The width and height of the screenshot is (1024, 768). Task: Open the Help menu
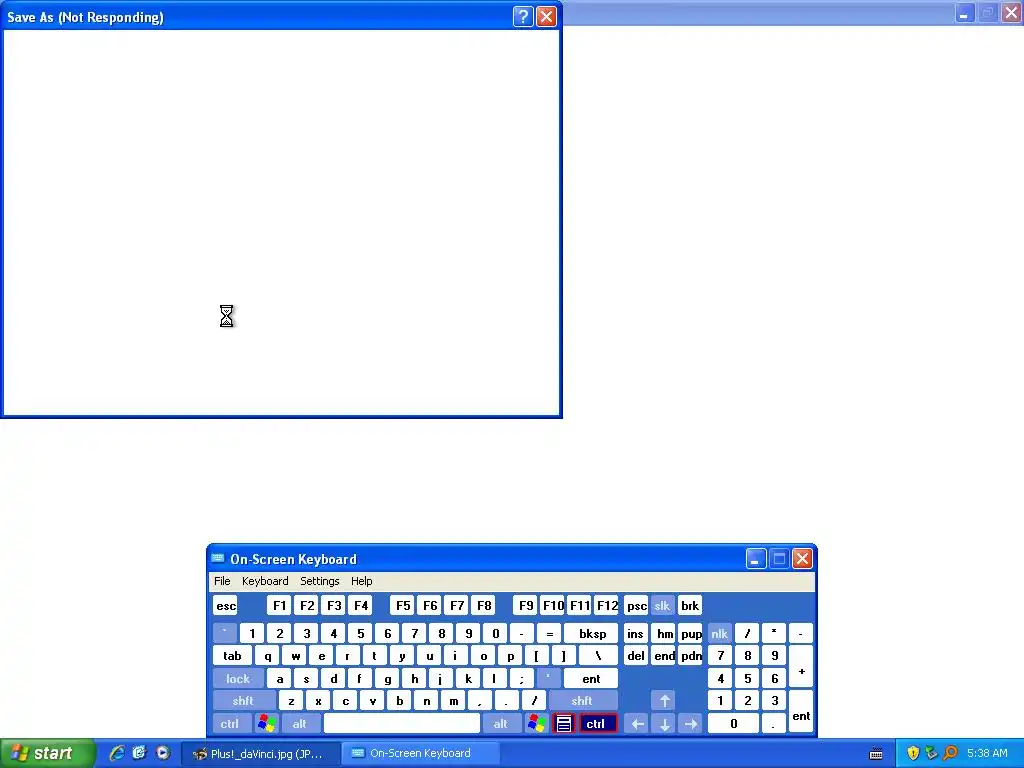point(362,581)
